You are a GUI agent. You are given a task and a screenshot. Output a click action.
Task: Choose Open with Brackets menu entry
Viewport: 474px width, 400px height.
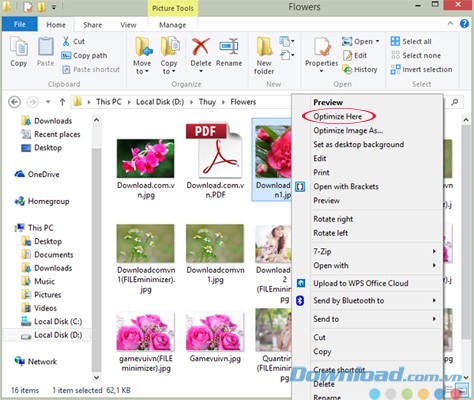coord(346,186)
